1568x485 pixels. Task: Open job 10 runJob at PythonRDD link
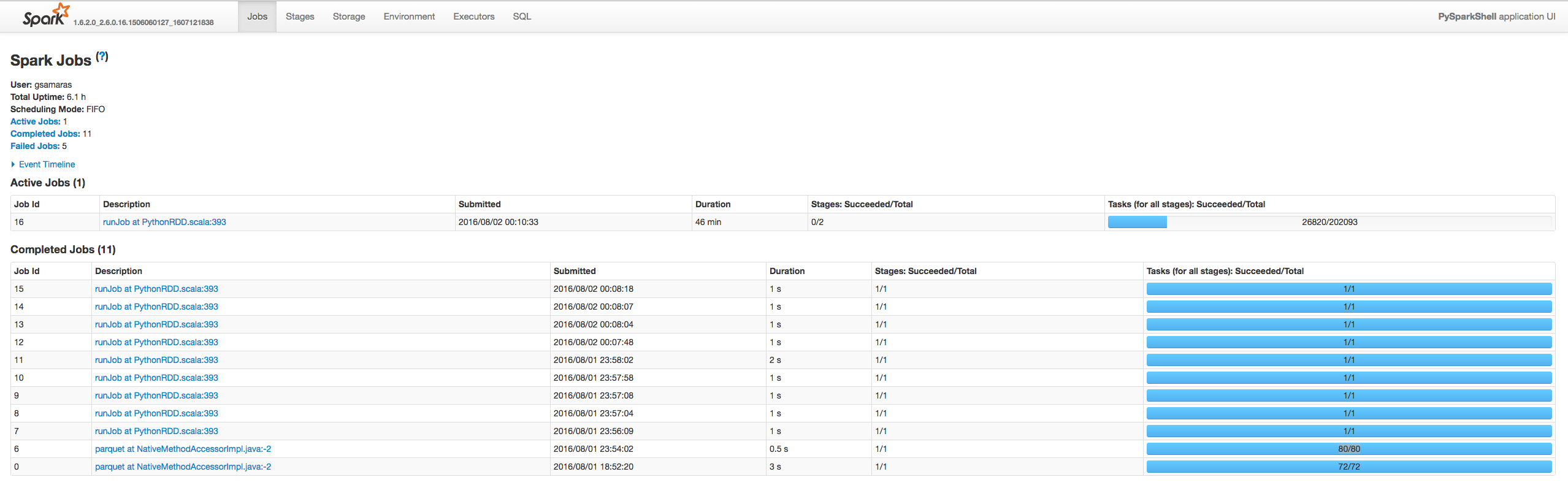pyautogui.click(x=156, y=378)
